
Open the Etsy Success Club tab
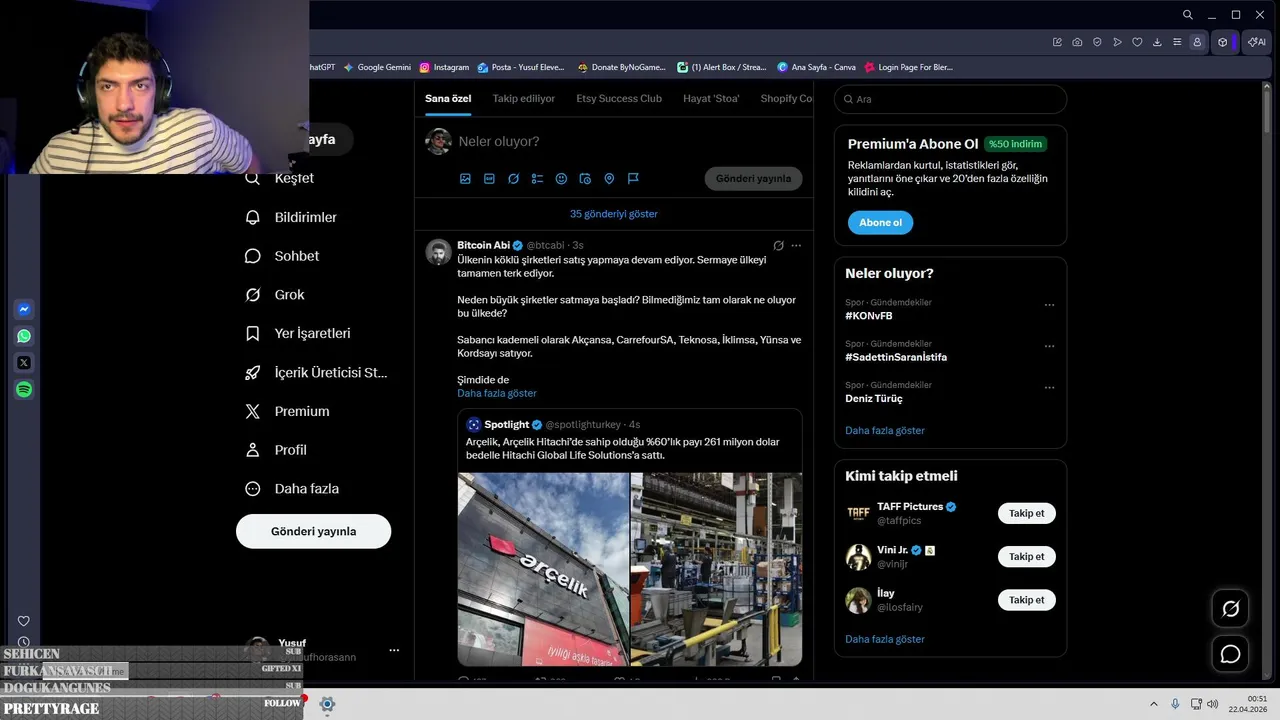point(619,98)
